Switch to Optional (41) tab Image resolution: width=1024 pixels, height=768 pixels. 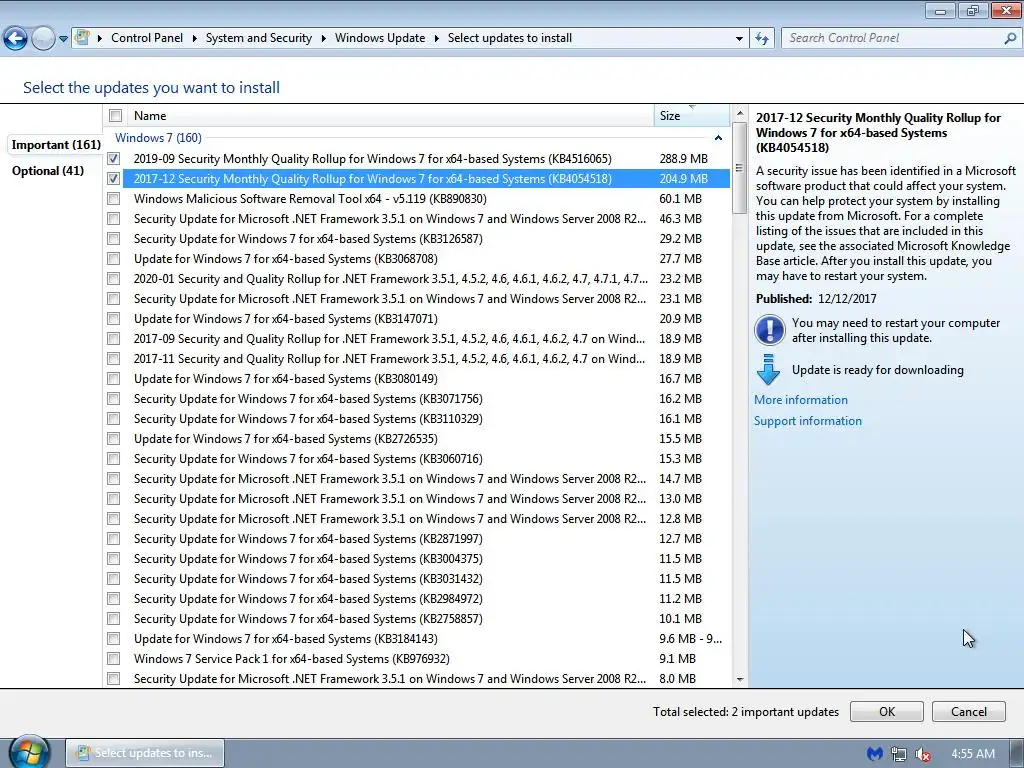48,171
